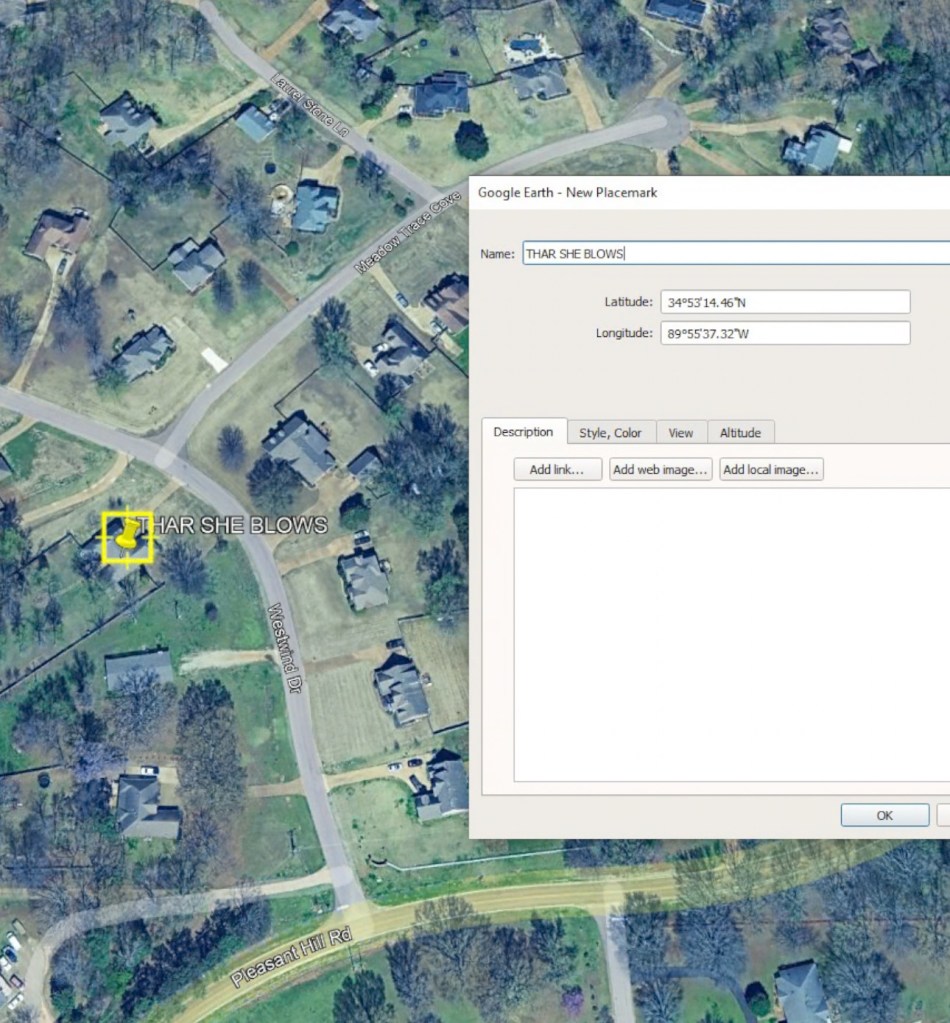Focus the placemark Name text field
Viewport: 950px width, 1023px height.
pyautogui.click(x=735, y=254)
